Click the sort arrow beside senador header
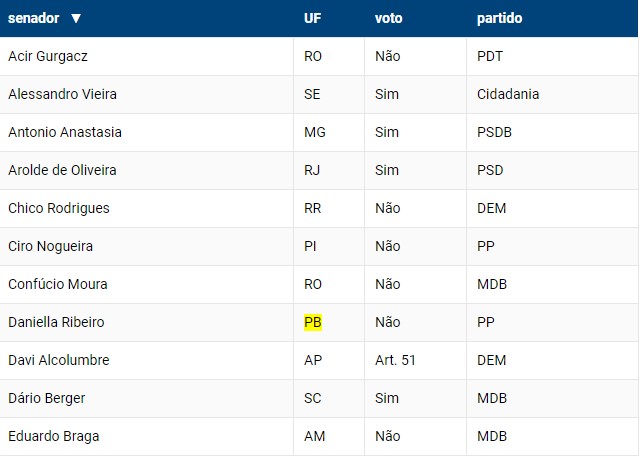Viewport: 642px width, 456px height. (x=76, y=18)
